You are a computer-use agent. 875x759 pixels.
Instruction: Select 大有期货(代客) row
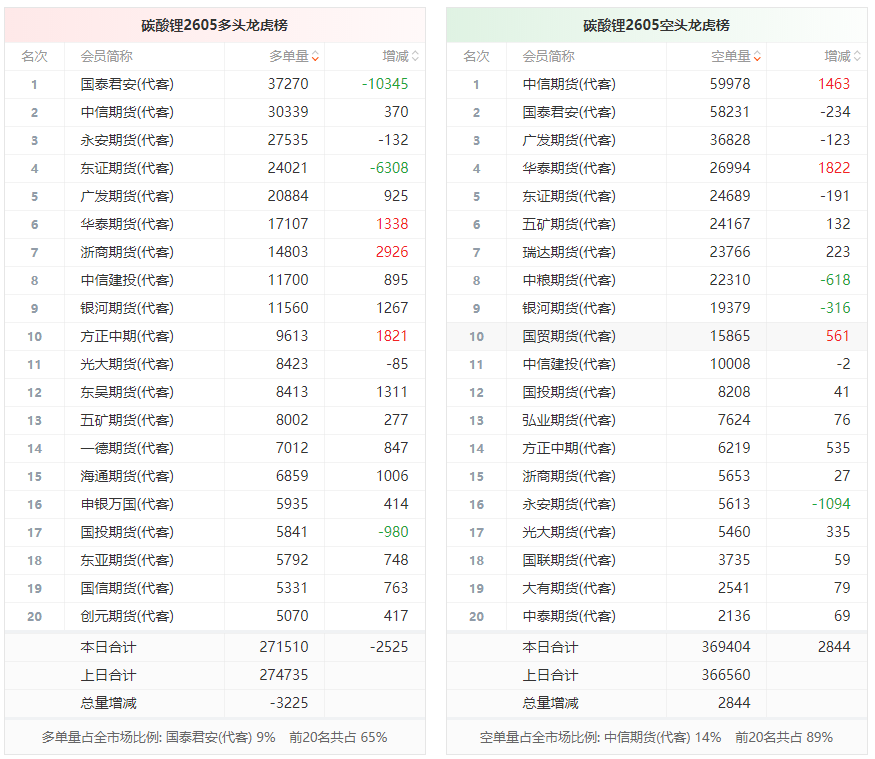(x=657, y=588)
